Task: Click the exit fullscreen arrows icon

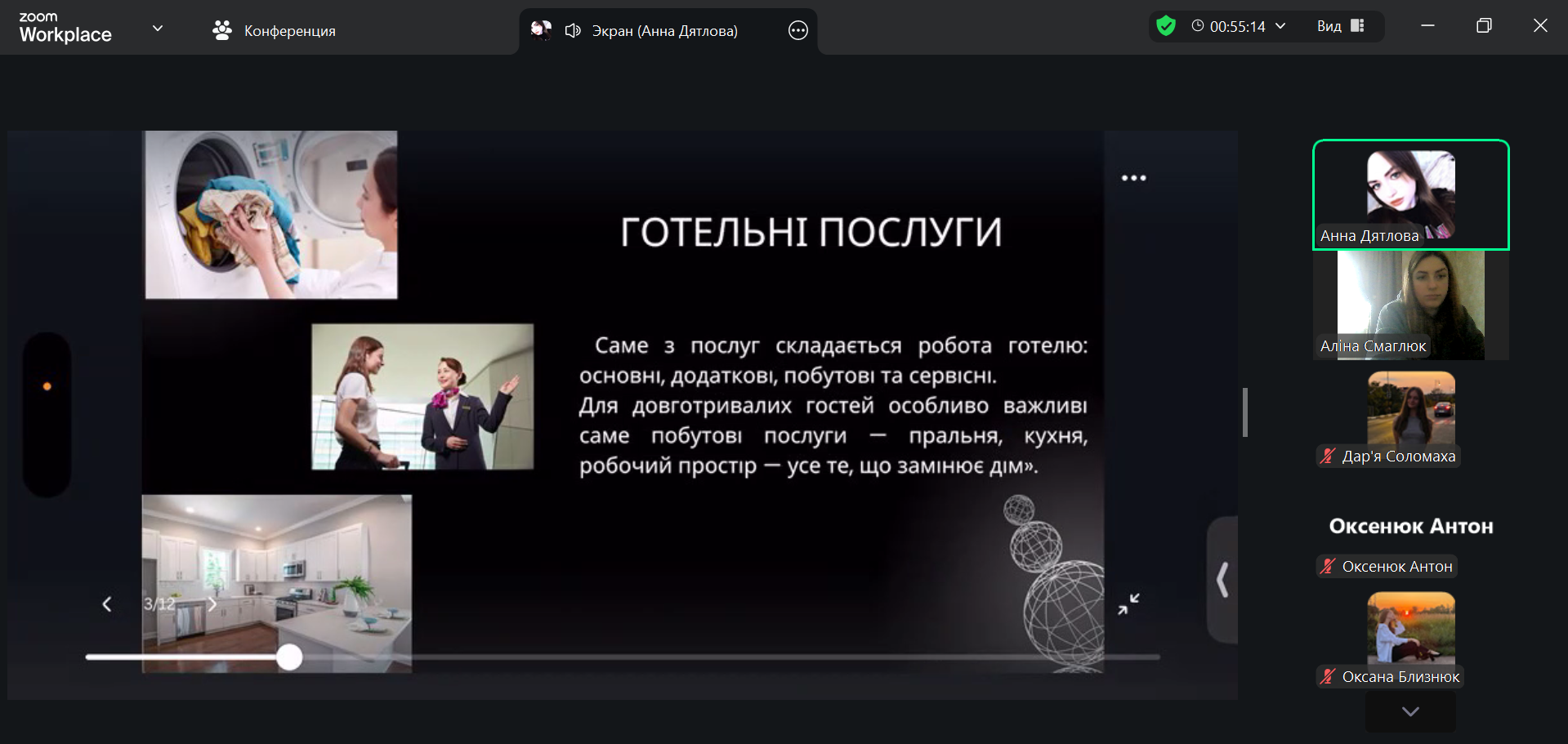Action: coord(1128,604)
